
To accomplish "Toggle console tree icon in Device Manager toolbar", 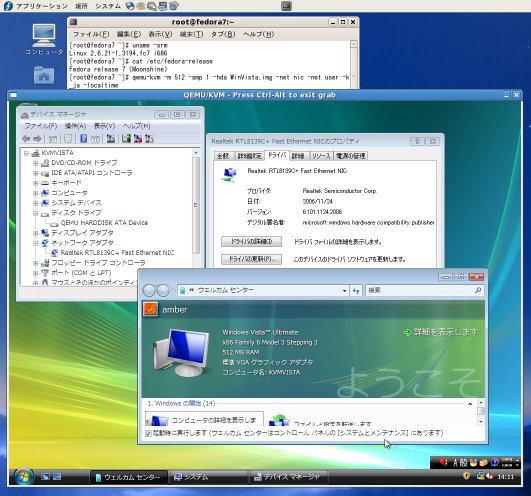I will (x=53, y=138).
